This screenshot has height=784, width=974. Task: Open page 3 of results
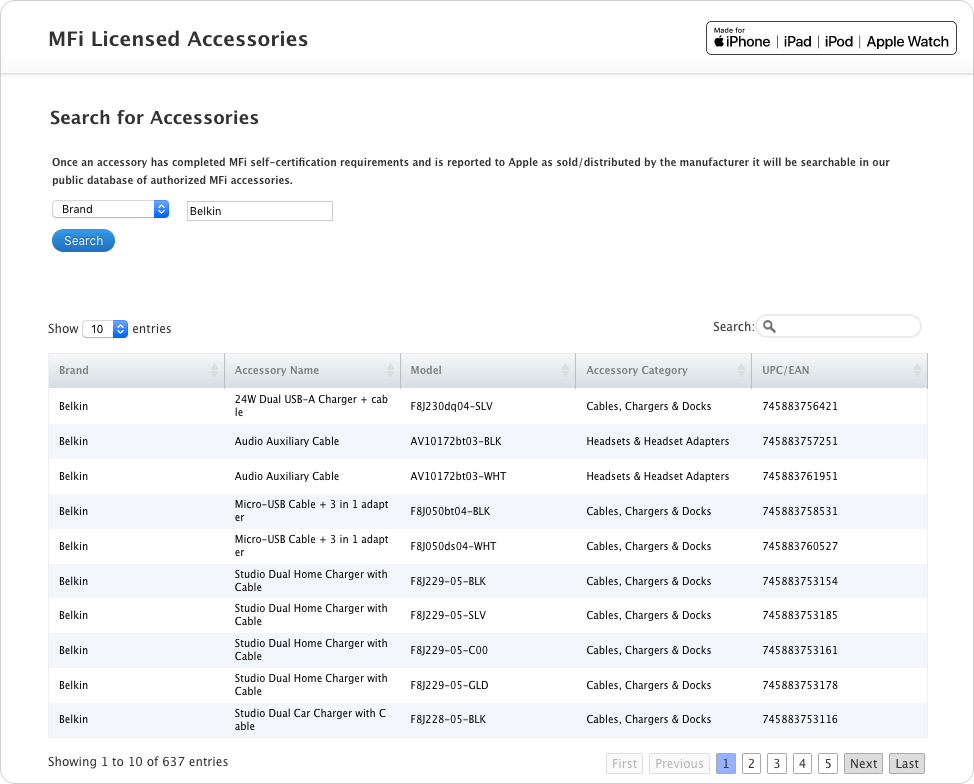pos(777,763)
